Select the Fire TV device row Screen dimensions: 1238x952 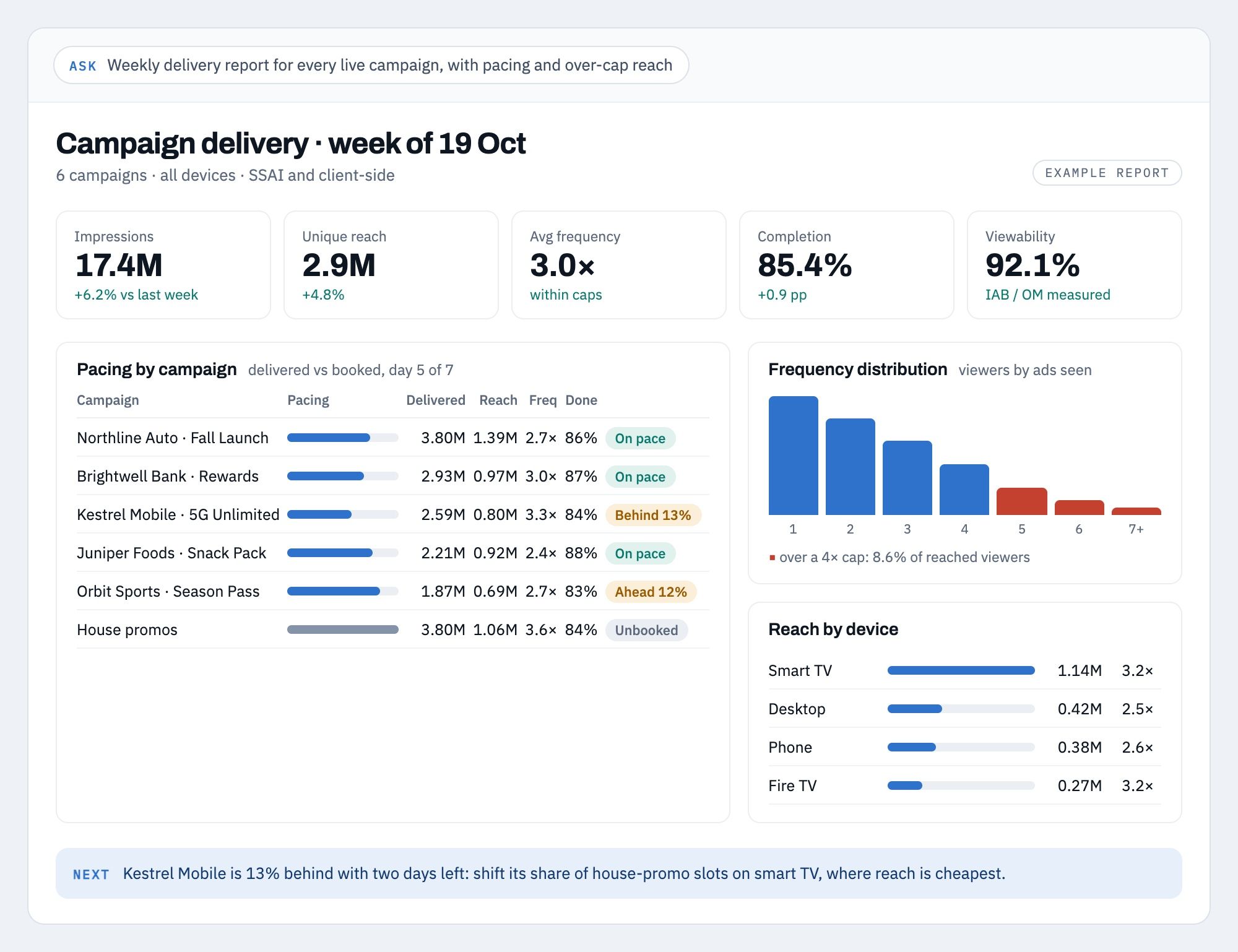pyautogui.click(x=964, y=785)
